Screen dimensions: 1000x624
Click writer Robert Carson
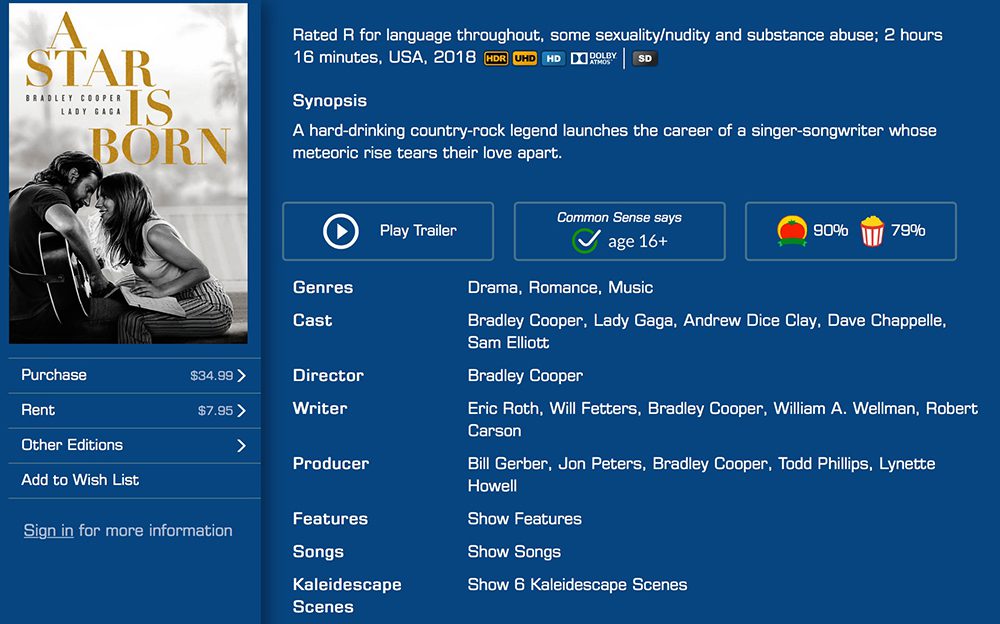pos(723,419)
